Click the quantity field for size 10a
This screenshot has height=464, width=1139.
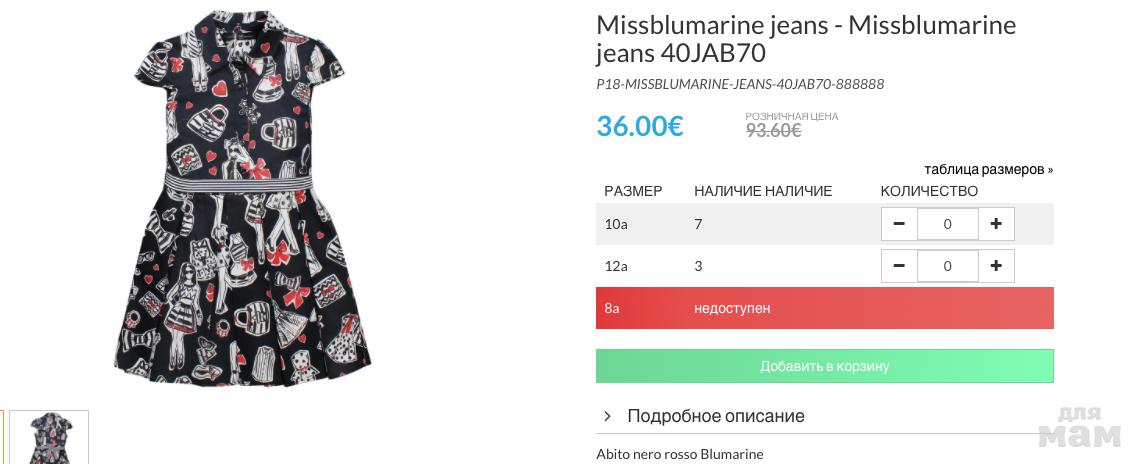[x=947, y=224]
